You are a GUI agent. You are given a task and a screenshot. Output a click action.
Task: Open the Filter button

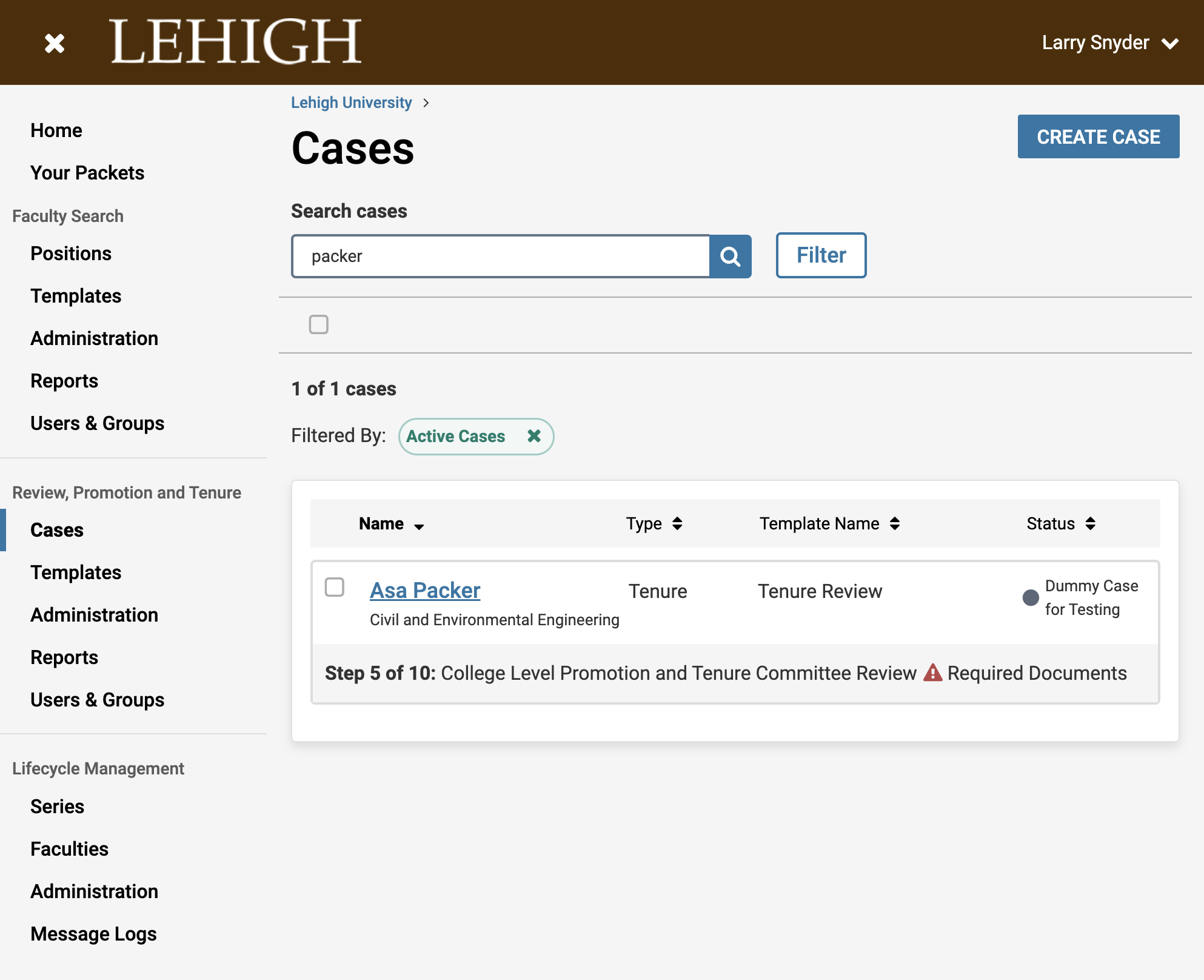(821, 255)
